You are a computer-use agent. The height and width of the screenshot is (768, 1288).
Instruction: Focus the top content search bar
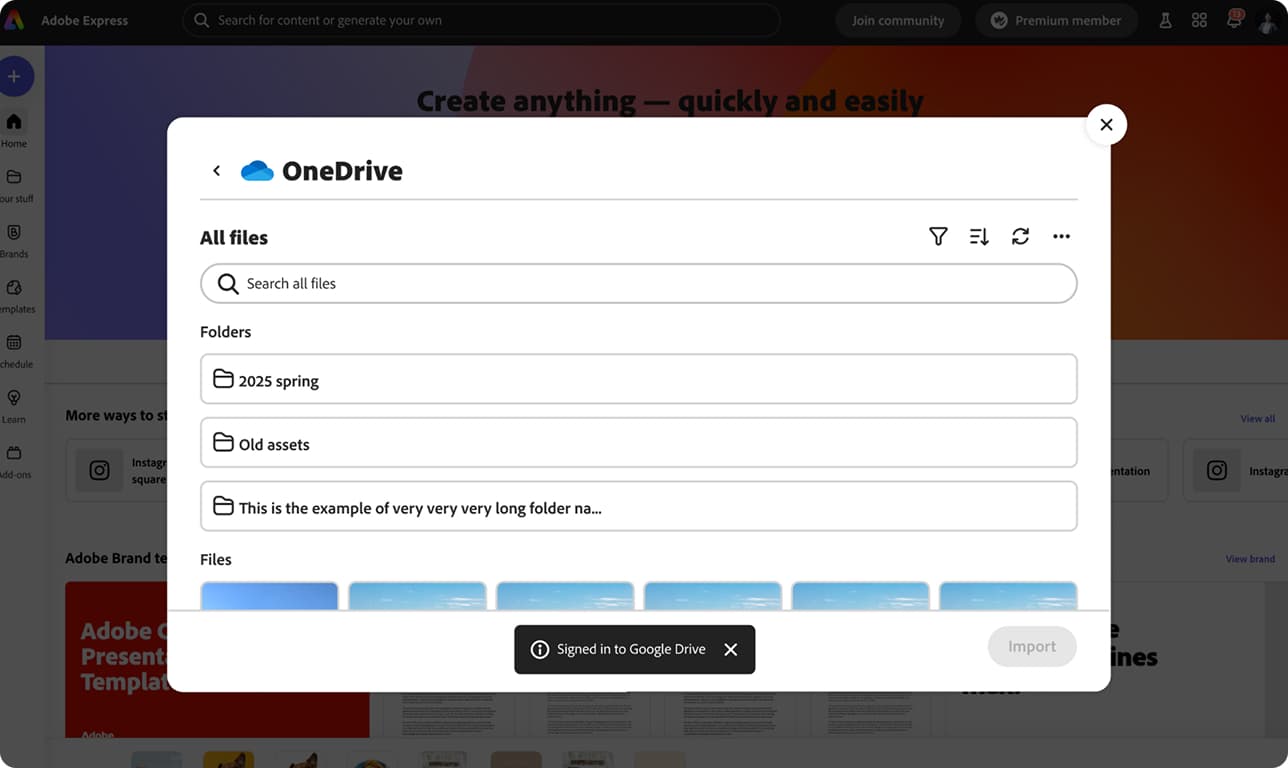coord(481,20)
